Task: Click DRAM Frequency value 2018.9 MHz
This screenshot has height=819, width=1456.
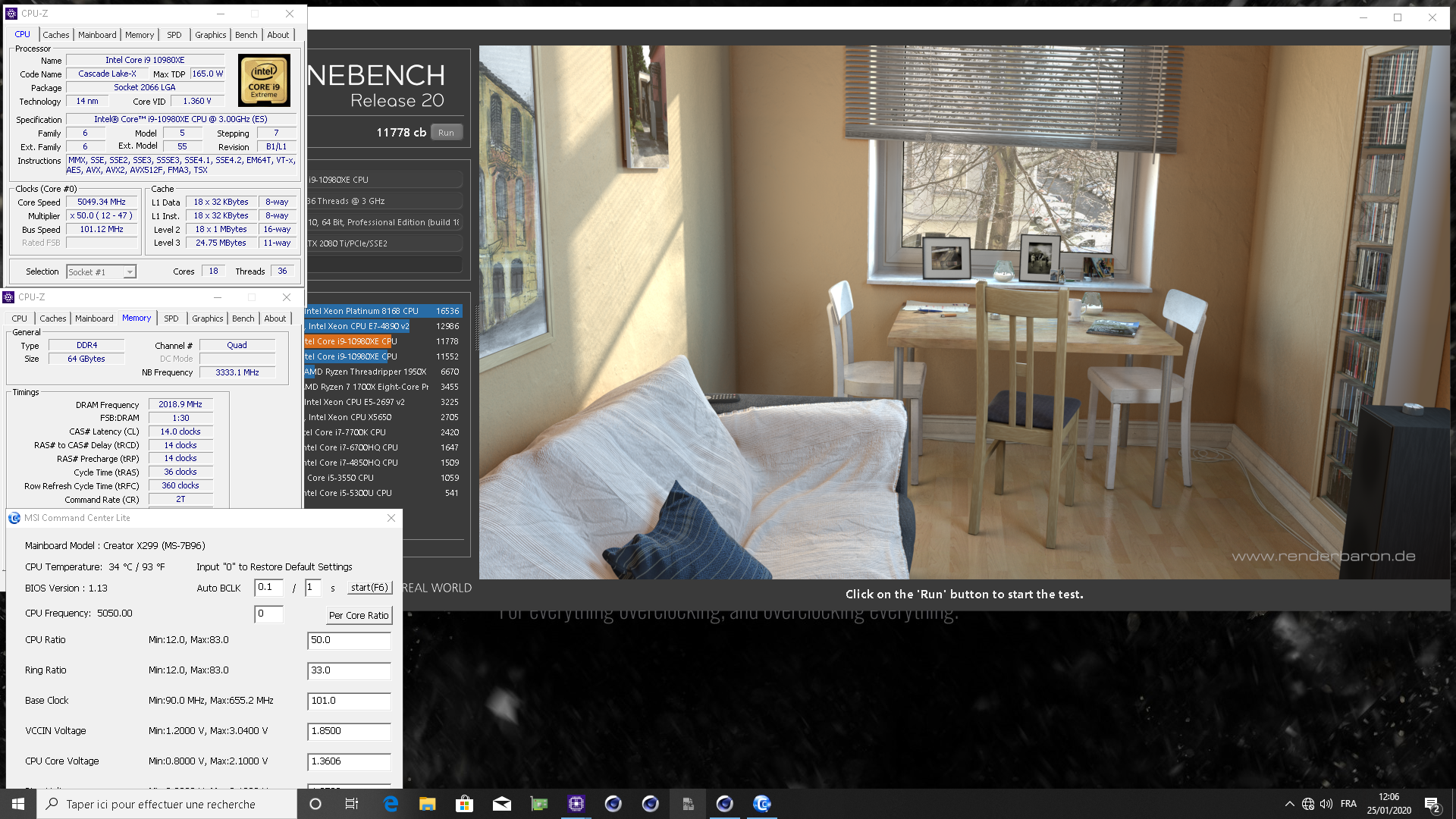Action: 180,405
